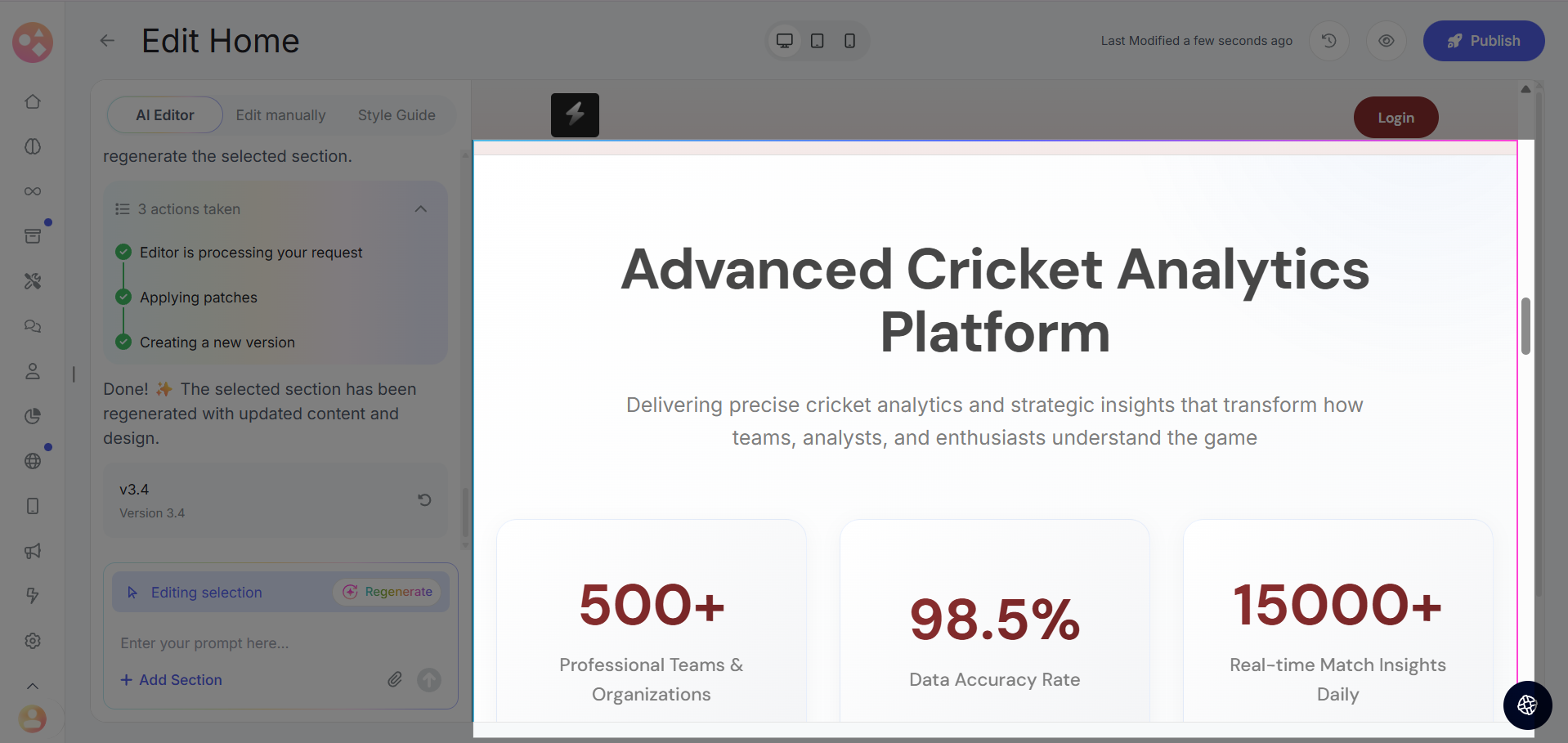The height and width of the screenshot is (743, 1568).
Task: Select desktop preview mode
Action: click(784, 41)
